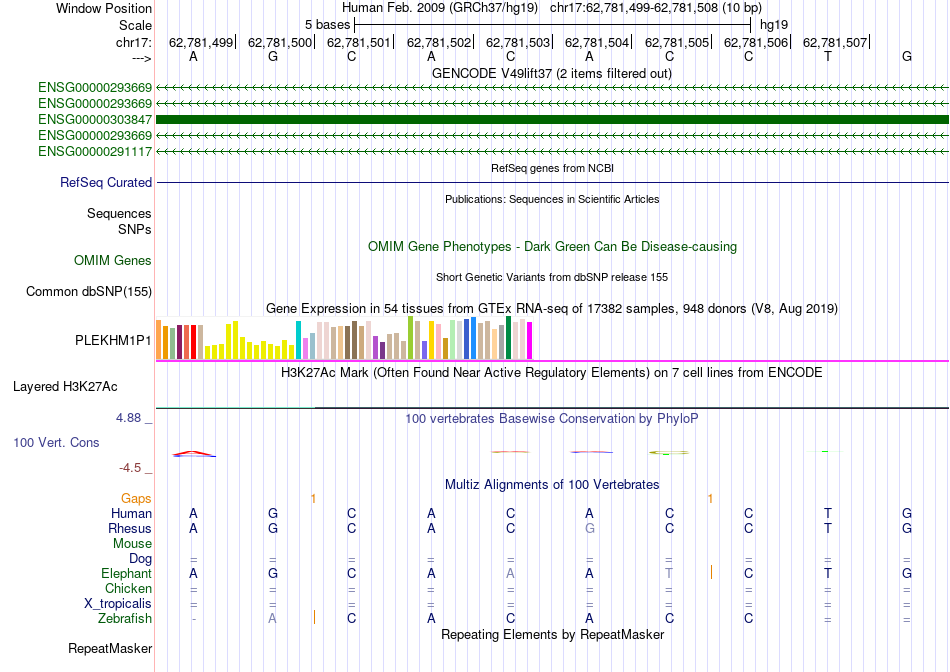Click the 5 bases scale bar
Screen dimensions: 950x672
point(553,25)
